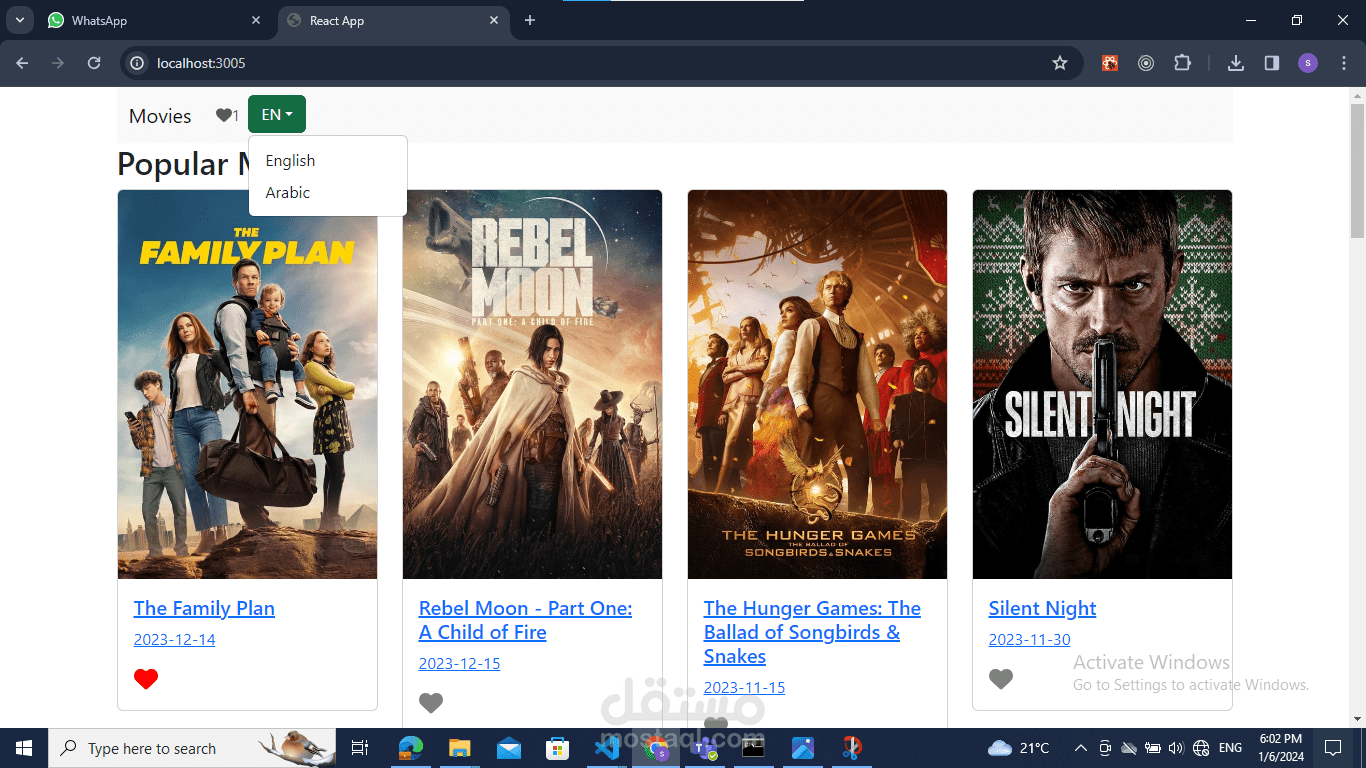This screenshot has width=1366, height=768.
Task: Go back in browser history
Action: [22, 63]
